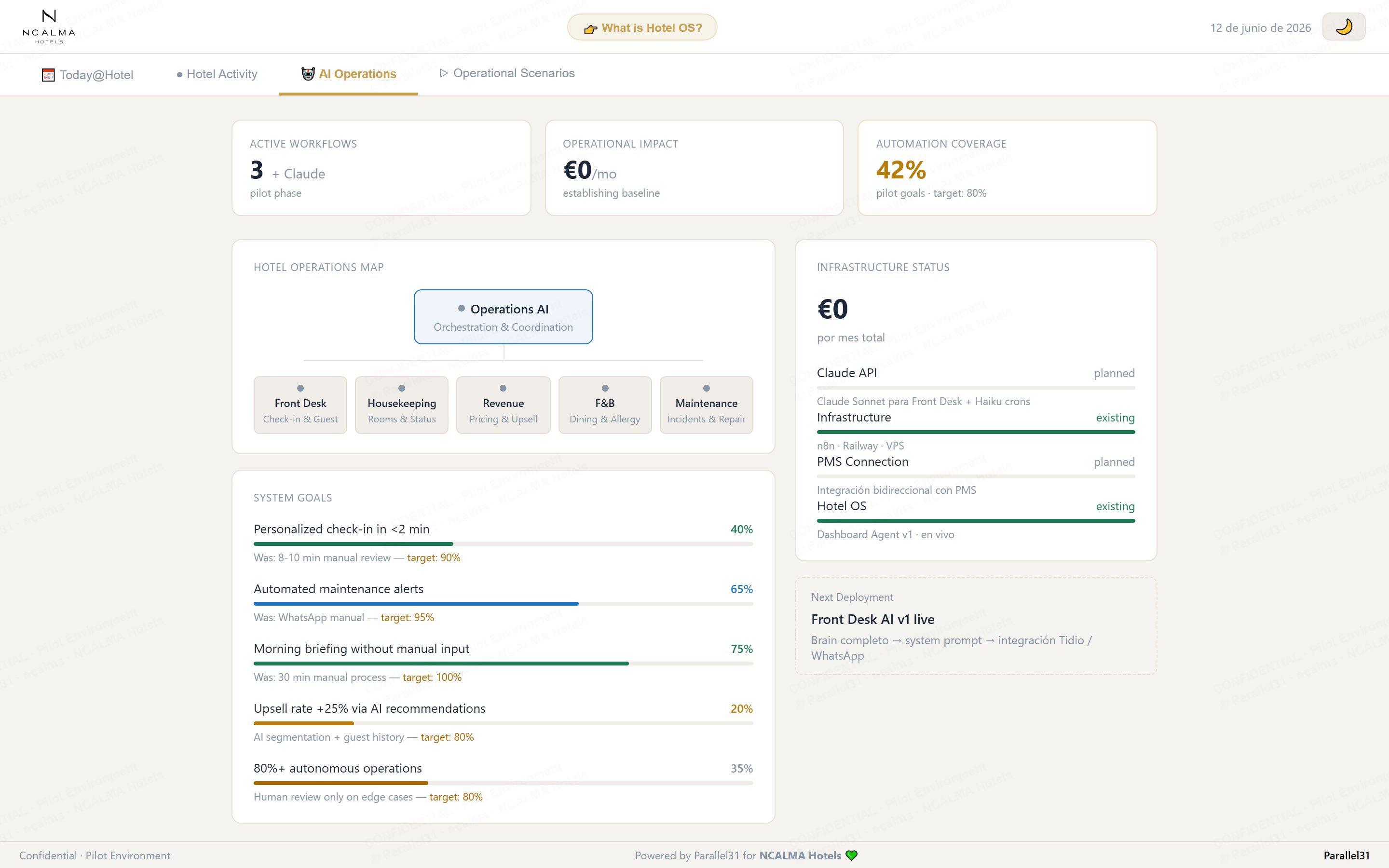Click the green heart icon in footer
The width and height of the screenshot is (1389, 868).
pos(852,855)
